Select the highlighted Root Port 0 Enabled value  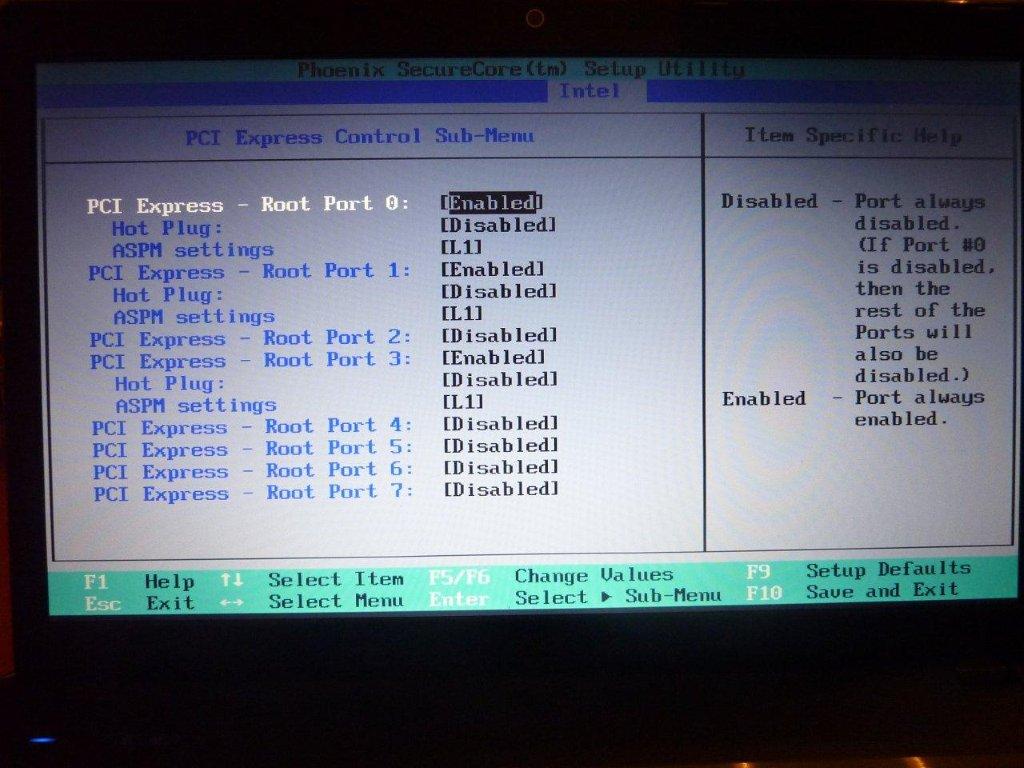[x=492, y=202]
